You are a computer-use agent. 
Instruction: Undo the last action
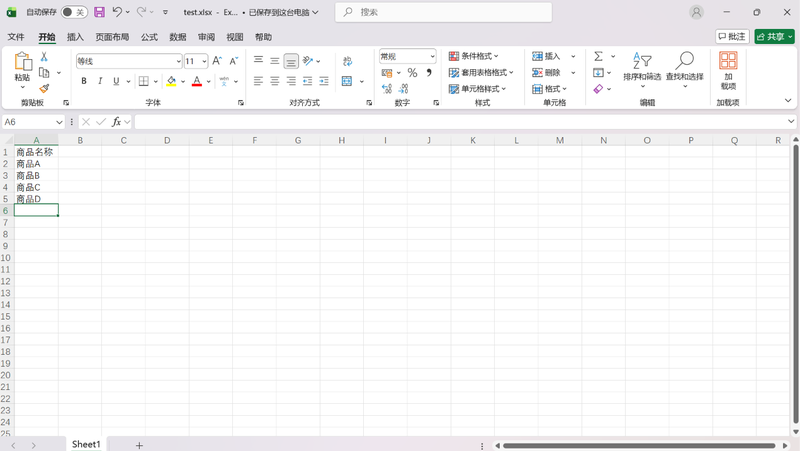click(117, 12)
